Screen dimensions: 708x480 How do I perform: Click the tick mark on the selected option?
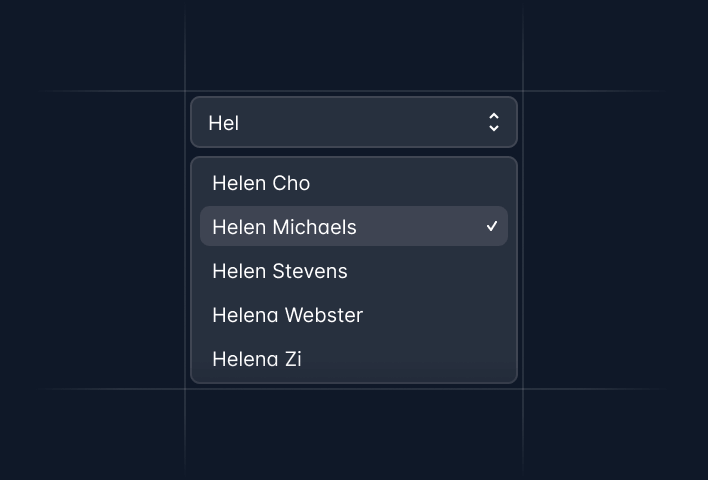click(492, 227)
